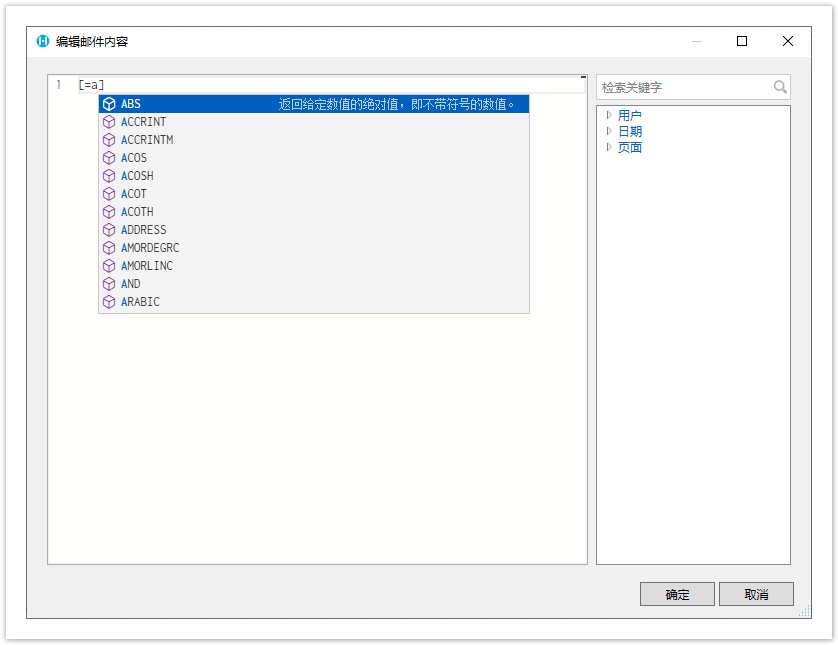The height and width of the screenshot is (645, 838).
Task: Select the 用户 tree item
Action: 630,115
